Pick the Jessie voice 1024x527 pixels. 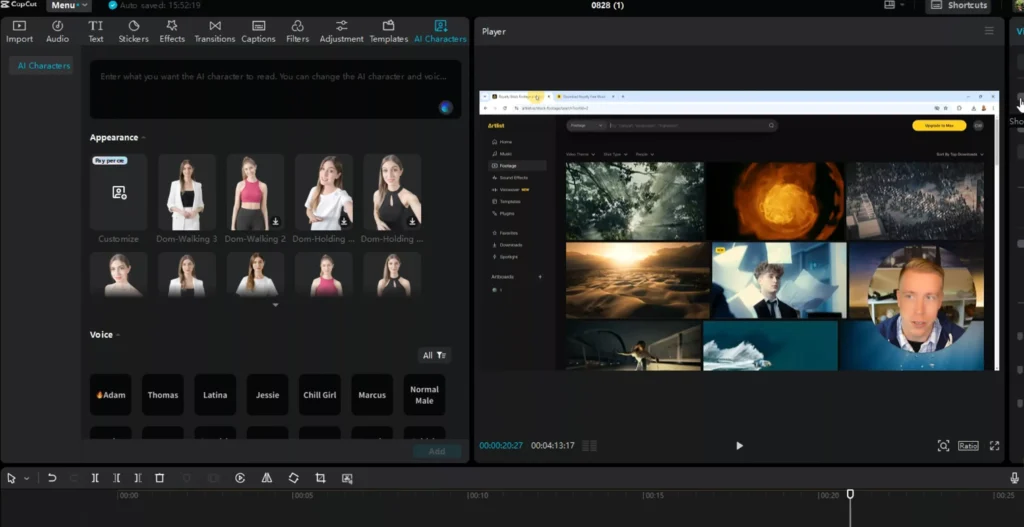click(267, 394)
